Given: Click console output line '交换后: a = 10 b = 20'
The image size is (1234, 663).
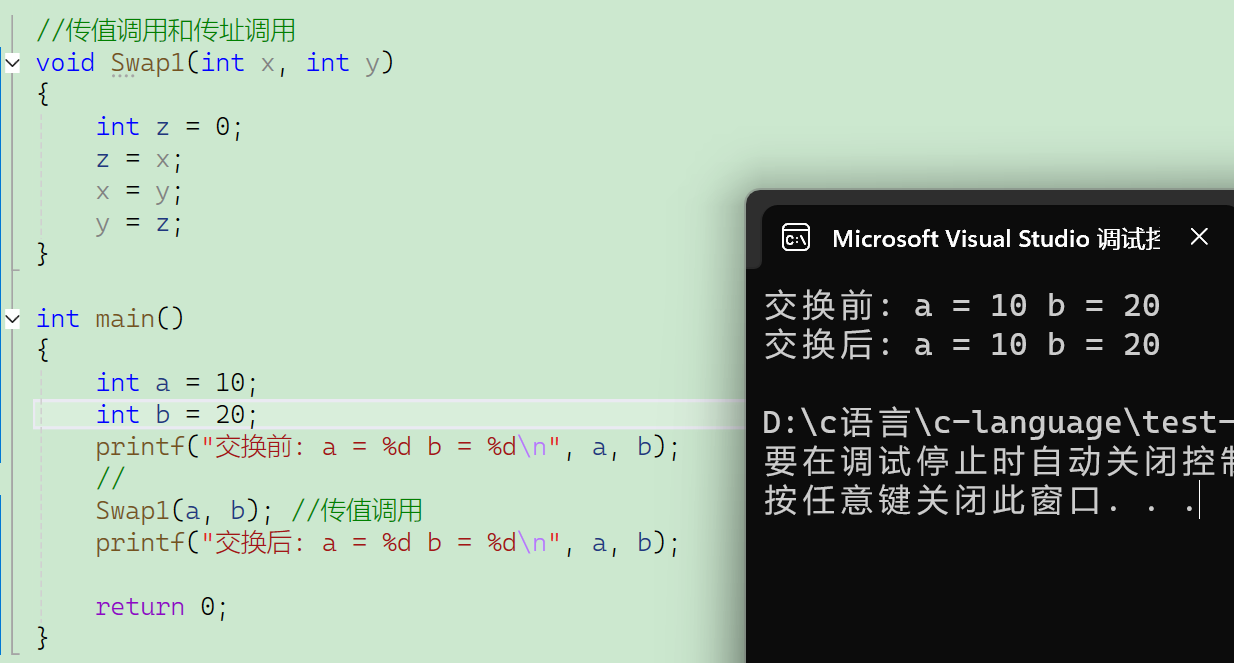Looking at the screenshot, I should click(x=962, y=345).
